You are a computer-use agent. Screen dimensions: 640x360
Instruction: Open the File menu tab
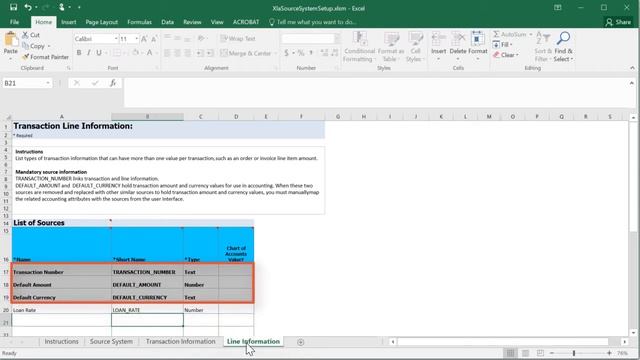[x=14, y=22]
